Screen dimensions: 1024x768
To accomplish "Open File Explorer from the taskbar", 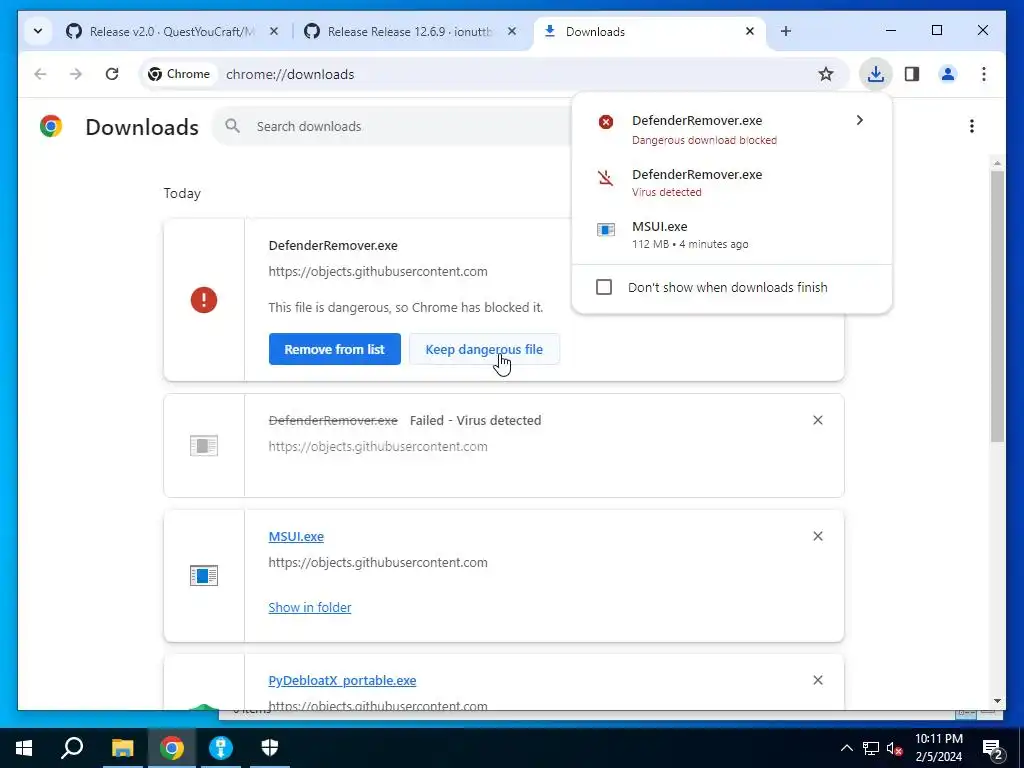I will pos(122,748).
